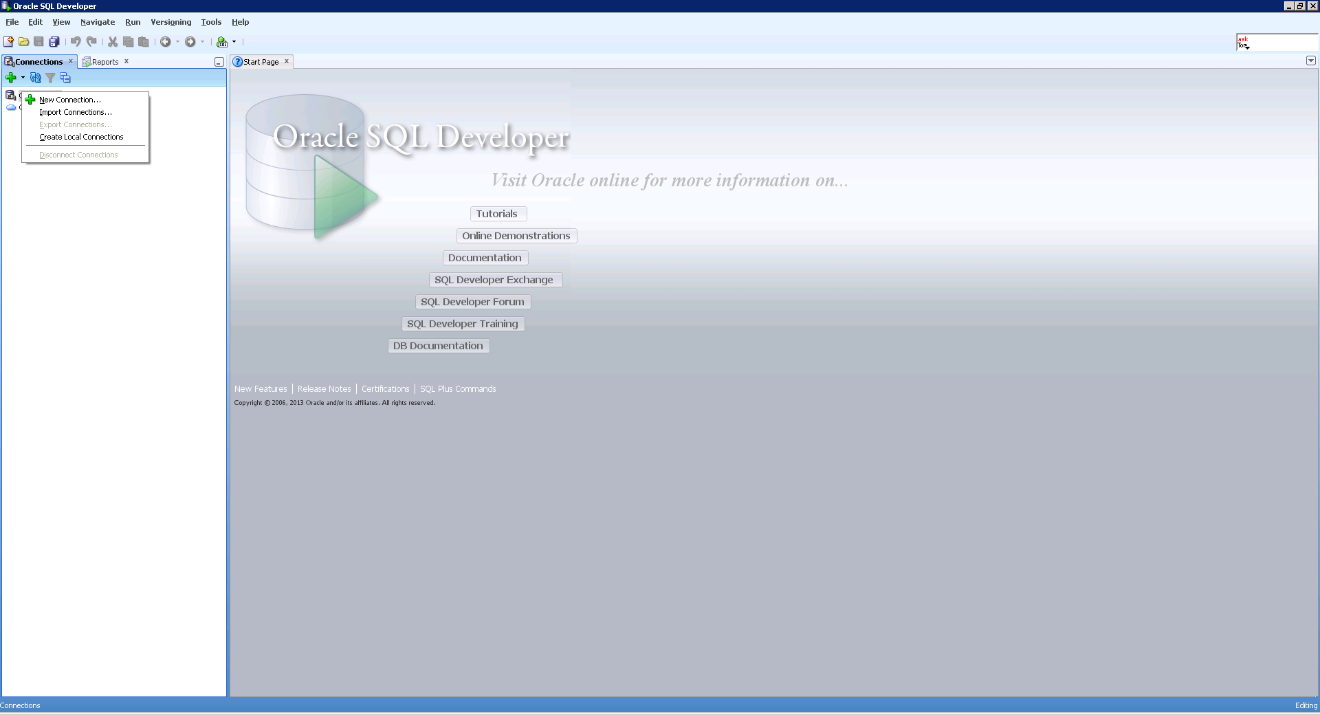Click the SQL Worksheet toolbar icon
The width and height of the screenshot is (1320, 715).
(222, 42)
